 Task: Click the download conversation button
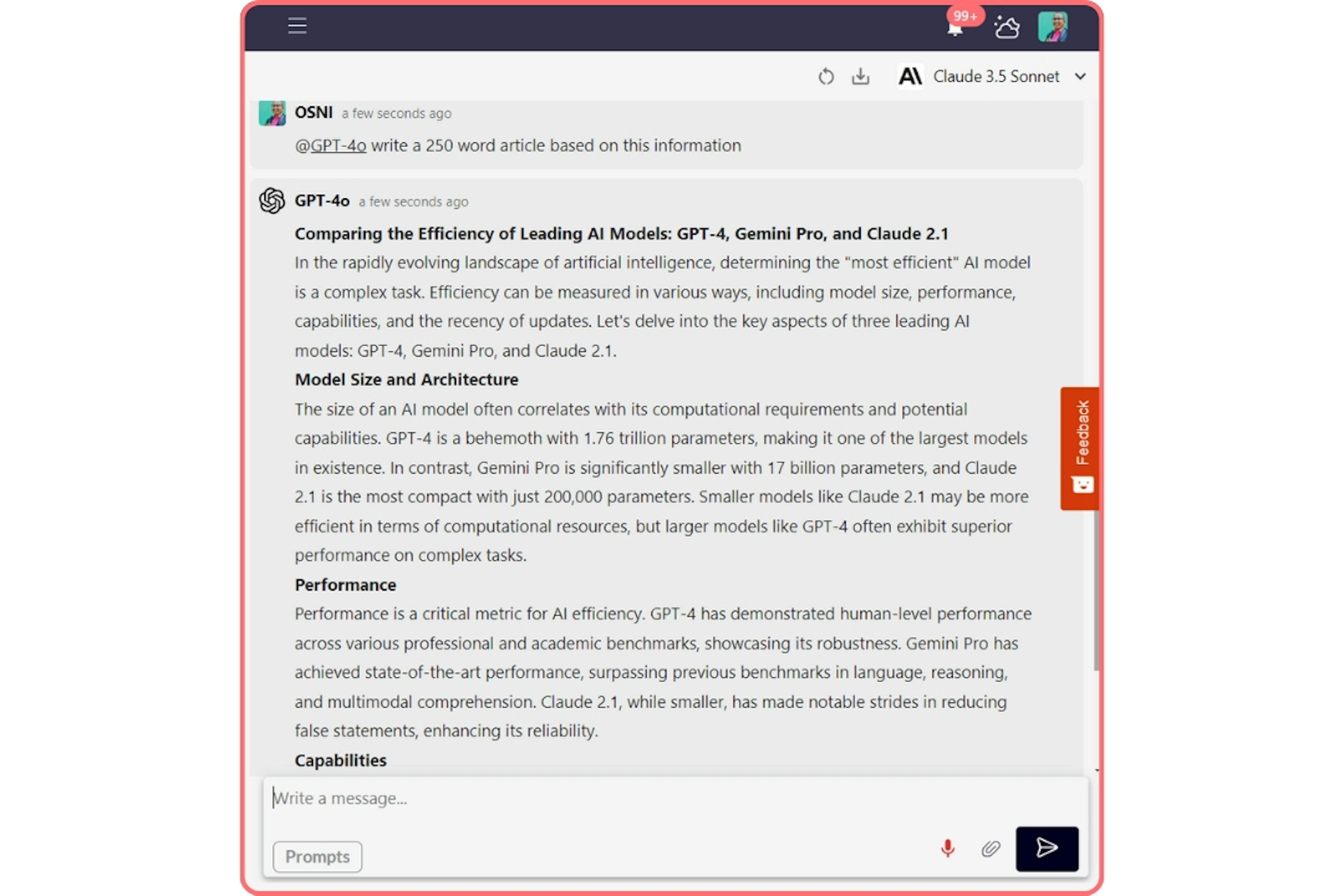coord(860,76)
